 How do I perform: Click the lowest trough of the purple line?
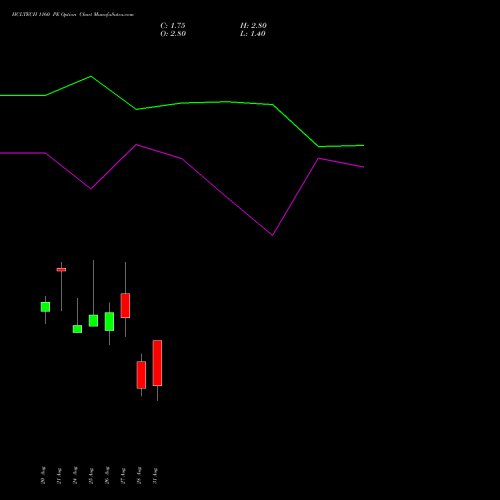coord(273,235)
